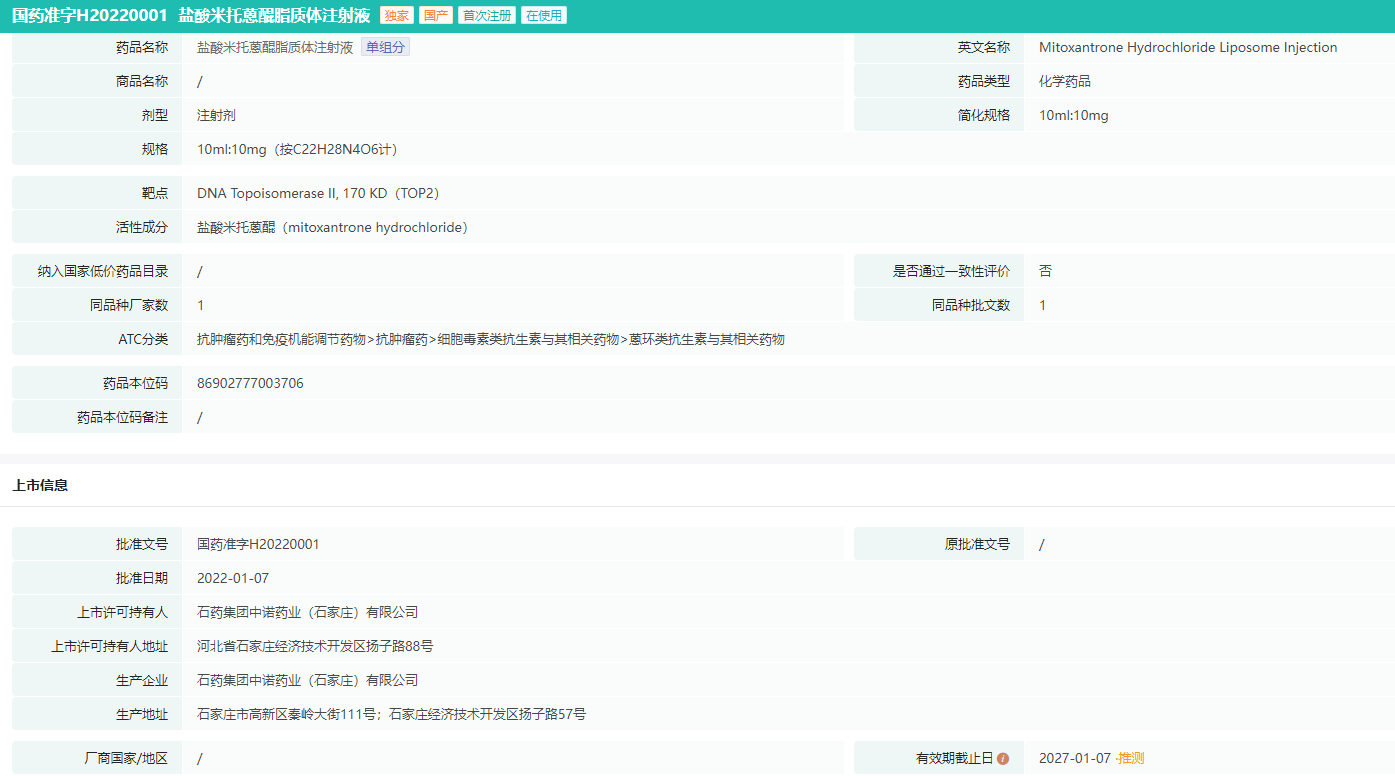This screenshot has width=1395, height=776.
Task: Click the 在使用 status badge
Action: tap(543, 15)
